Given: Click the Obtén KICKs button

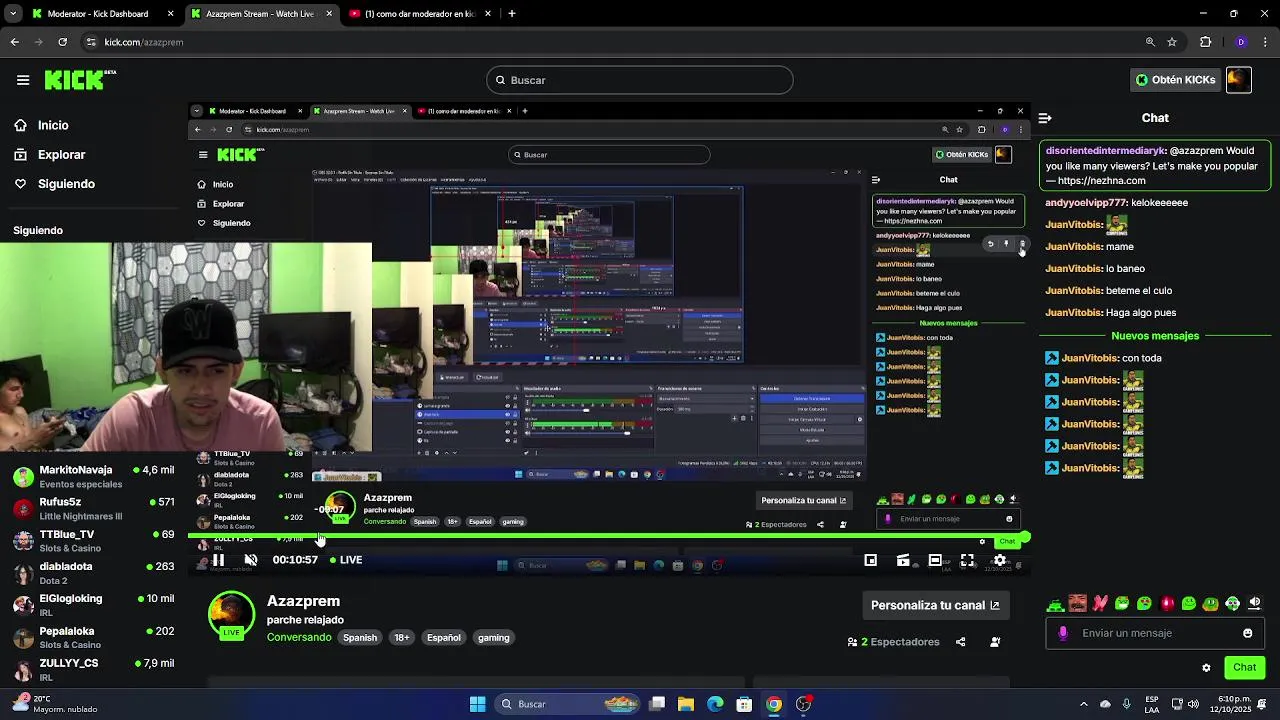Looking at the screenshot, I should (1176, 80).
